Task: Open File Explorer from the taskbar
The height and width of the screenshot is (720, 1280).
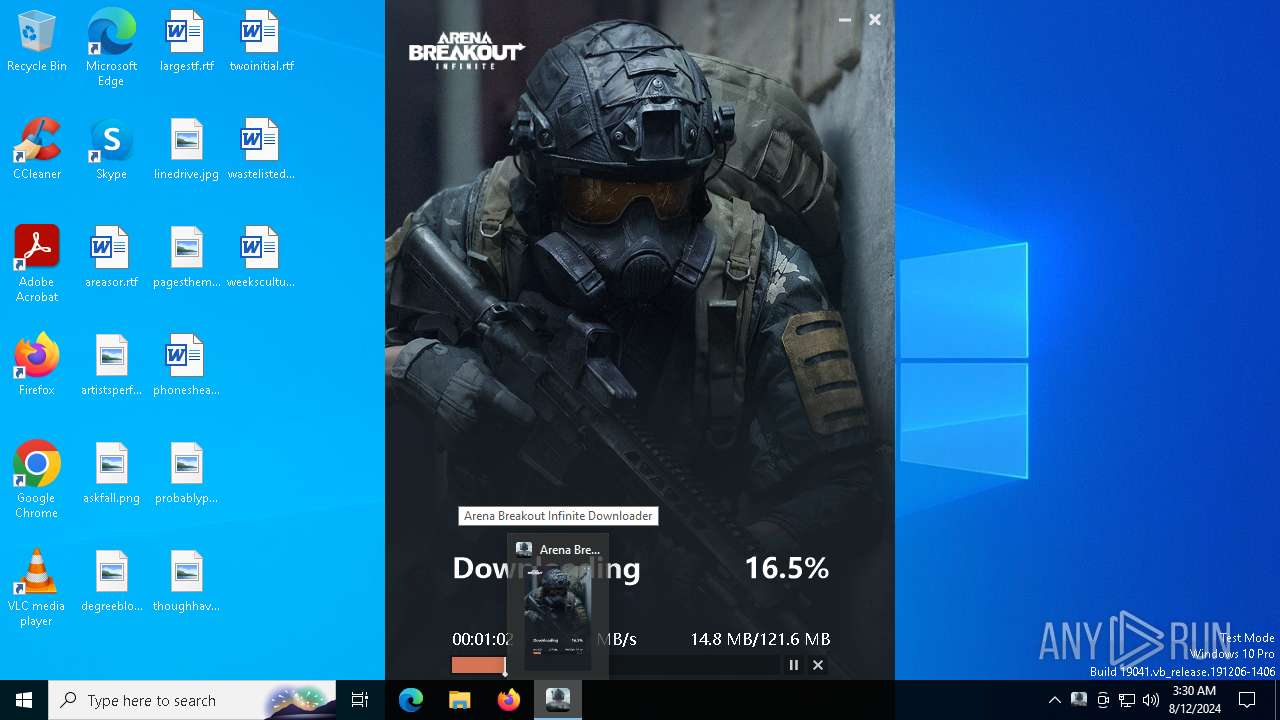Action: click(x=459, y=700)
